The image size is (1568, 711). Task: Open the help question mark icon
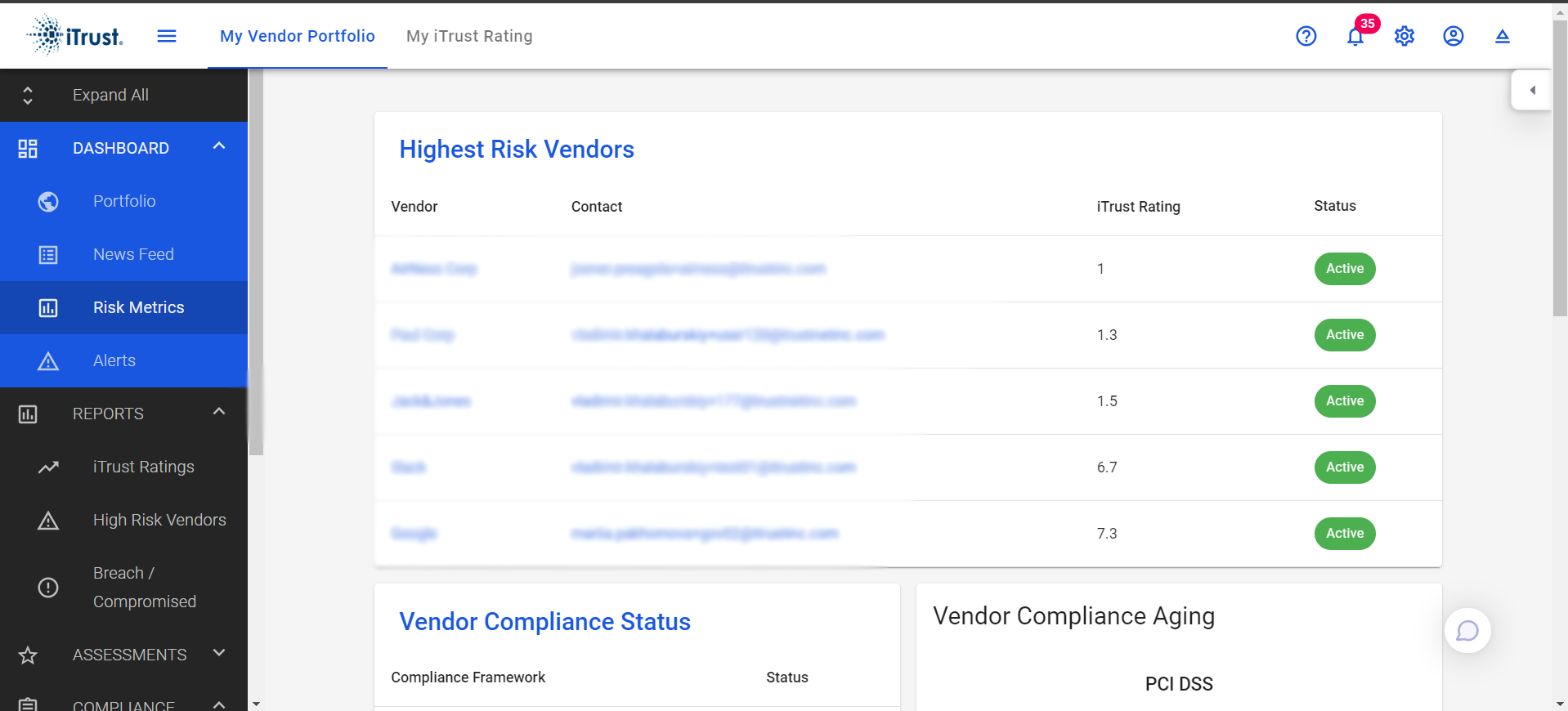(1306, 36)
